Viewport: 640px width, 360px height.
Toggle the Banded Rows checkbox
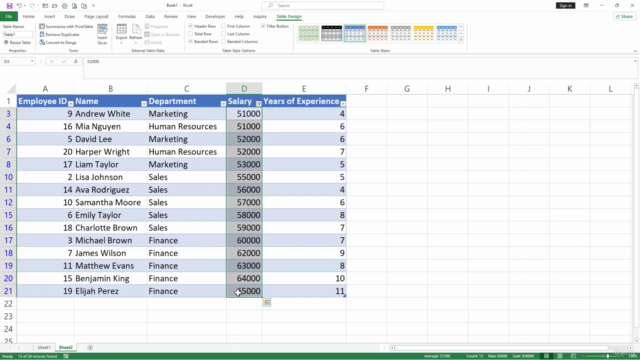[191, 42]
